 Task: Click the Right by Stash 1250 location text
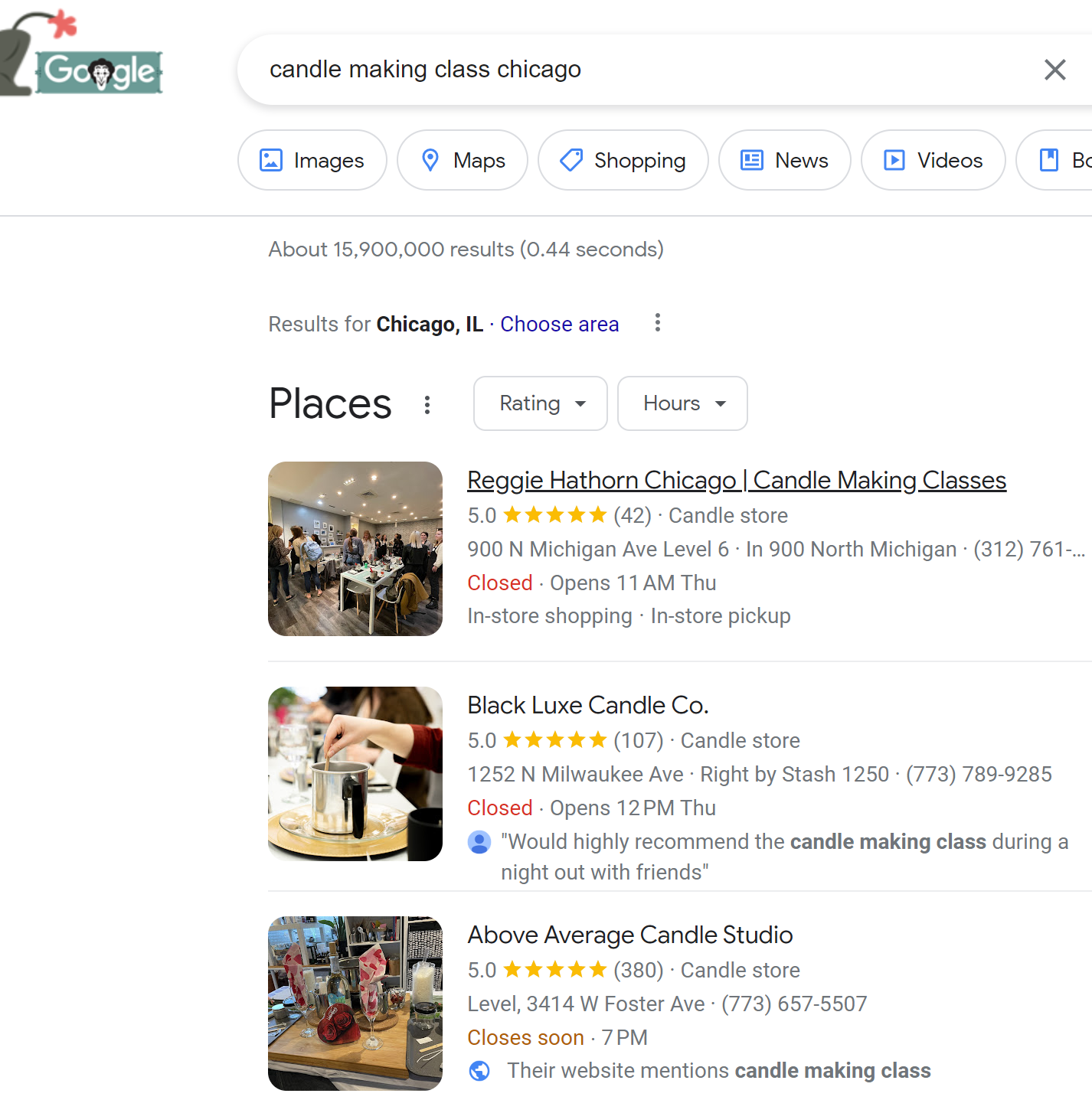pos(795,775)
